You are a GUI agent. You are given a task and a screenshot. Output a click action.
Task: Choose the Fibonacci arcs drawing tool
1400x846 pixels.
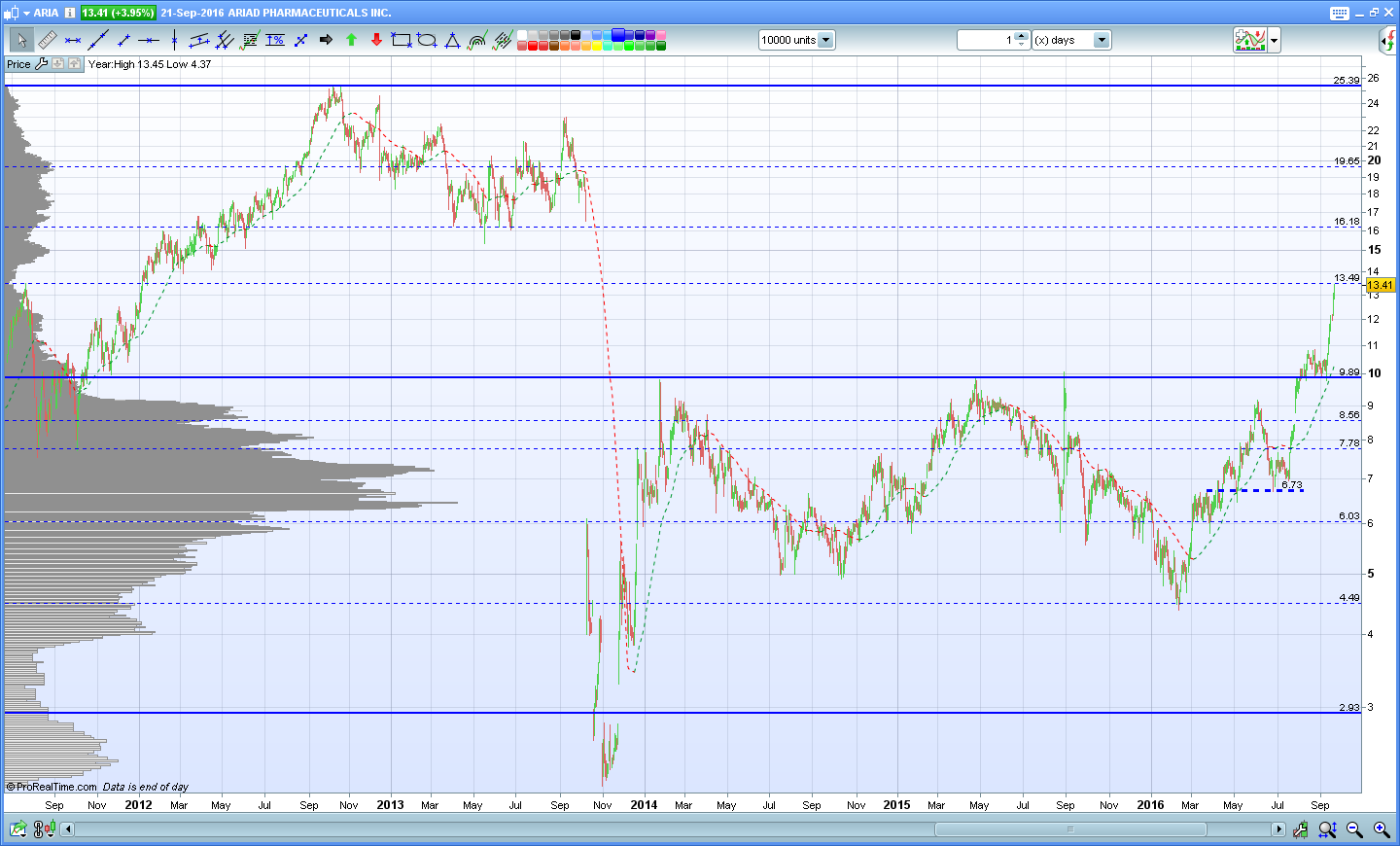click(x=477, y=40)
